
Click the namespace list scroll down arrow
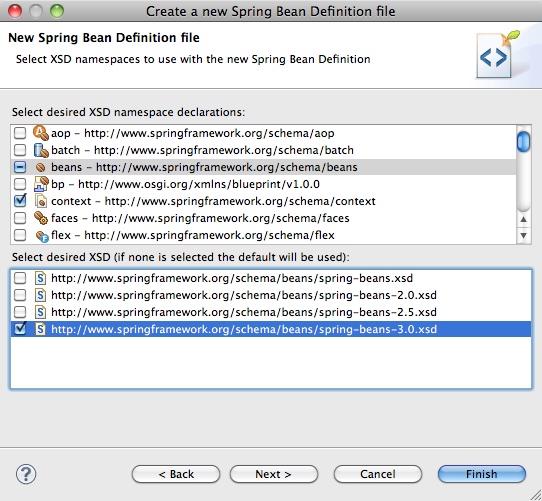coord(523,235)
